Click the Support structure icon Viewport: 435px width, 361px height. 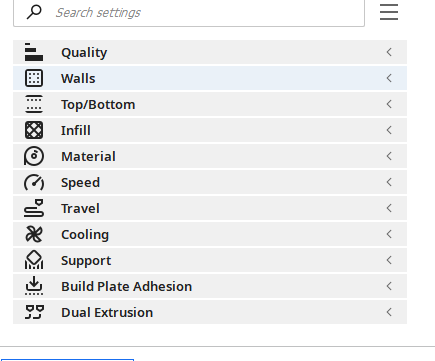tap(34, 260)
